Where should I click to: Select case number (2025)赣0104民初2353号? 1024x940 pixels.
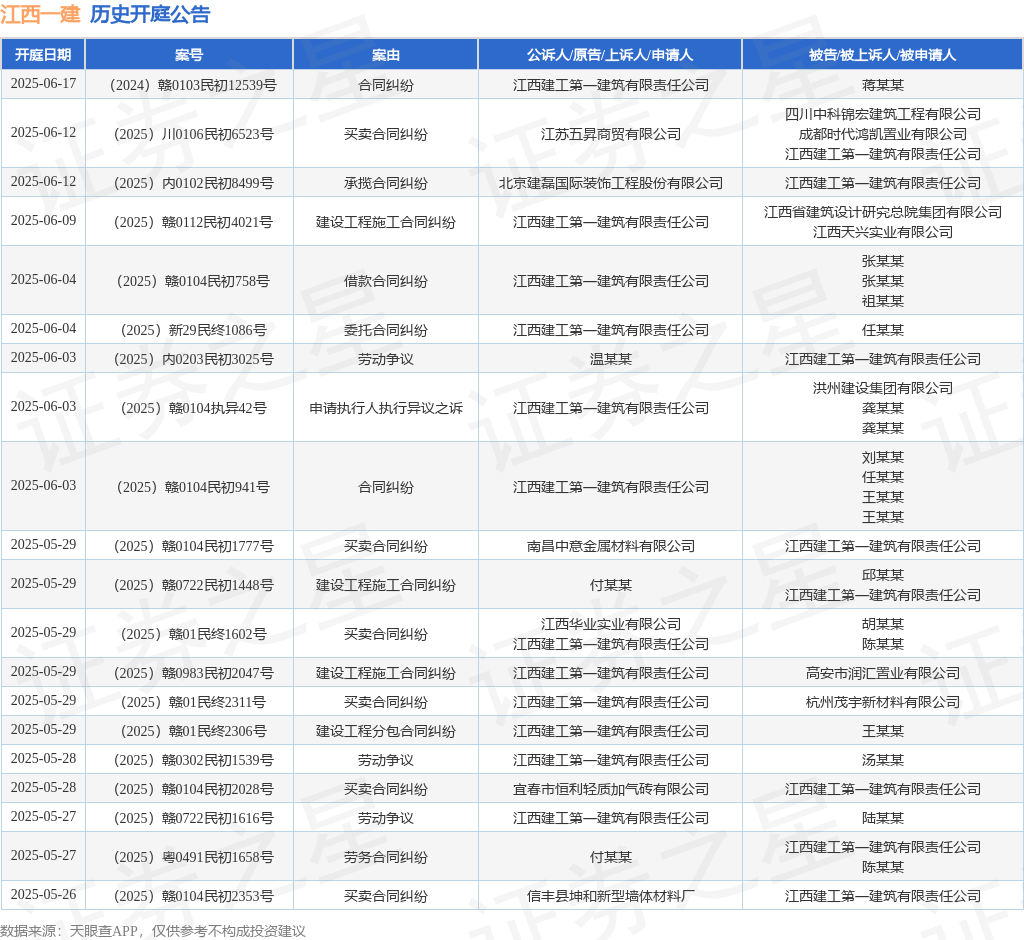pyautogui.click(x=190, y=896)
